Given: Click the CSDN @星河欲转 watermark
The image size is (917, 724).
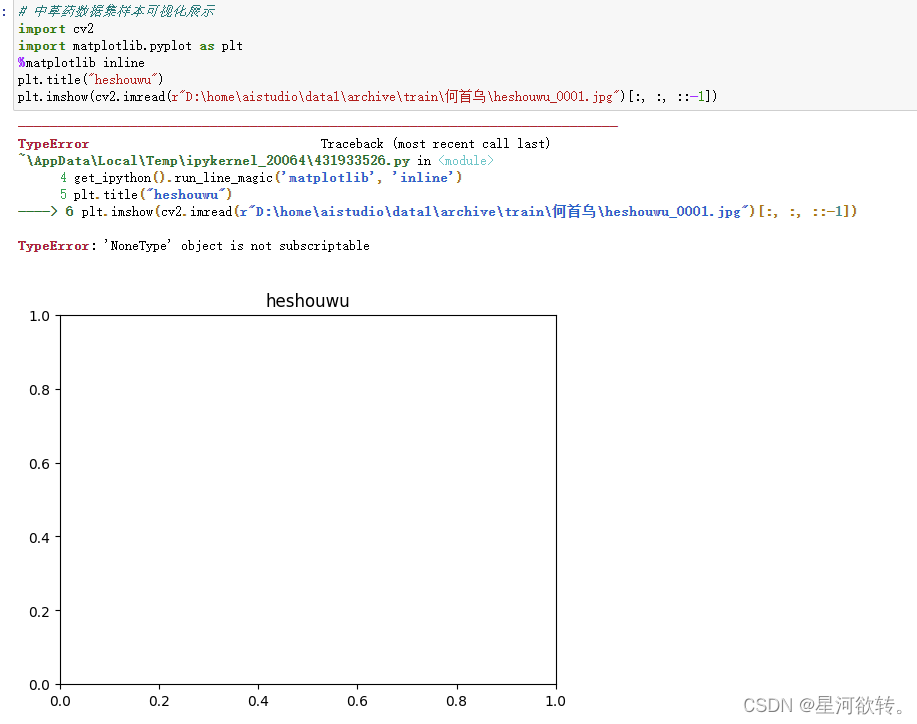Looking at the screenshot, I should point(822,705).
